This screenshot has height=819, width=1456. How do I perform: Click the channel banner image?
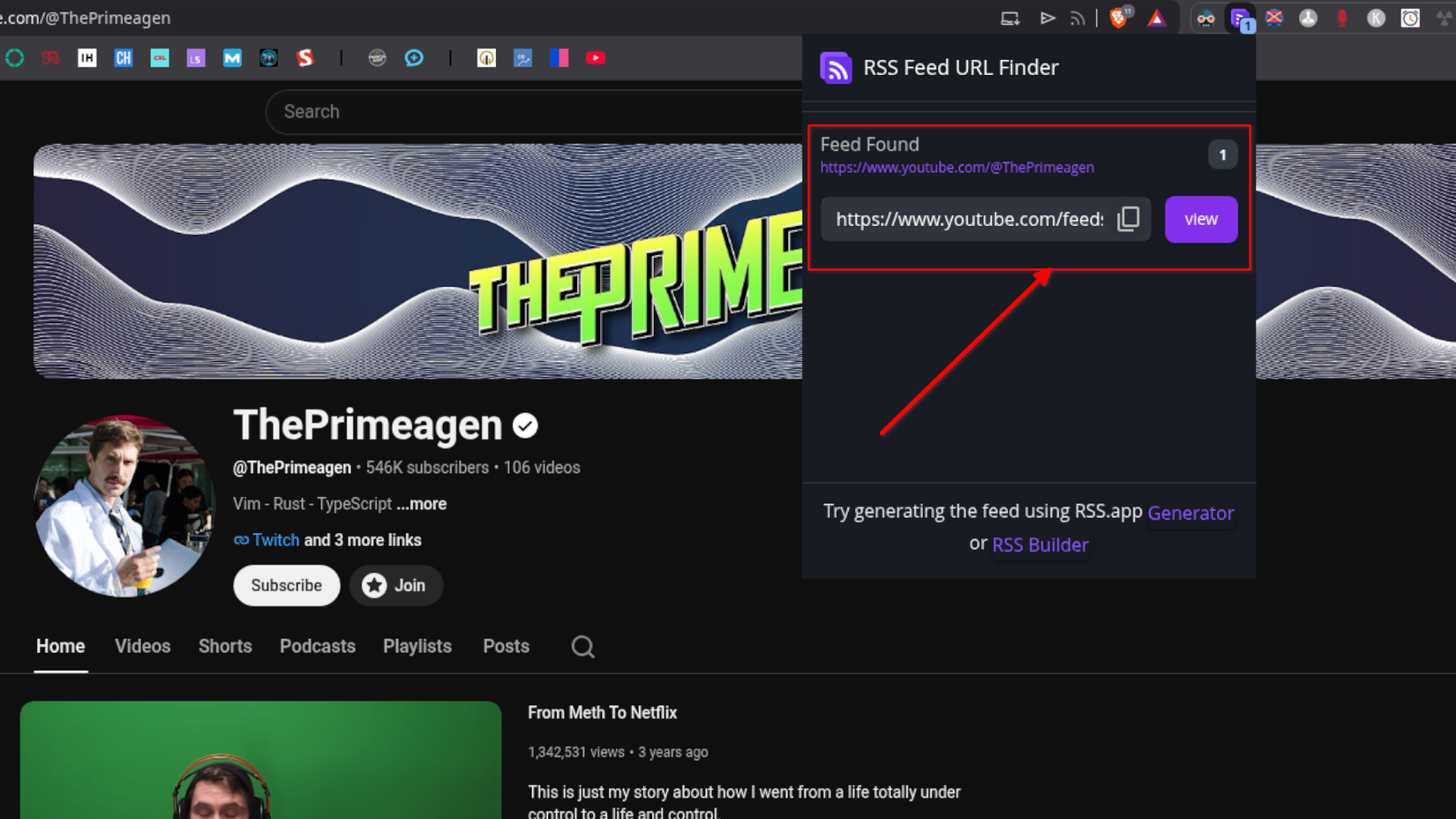click(417, 261)
